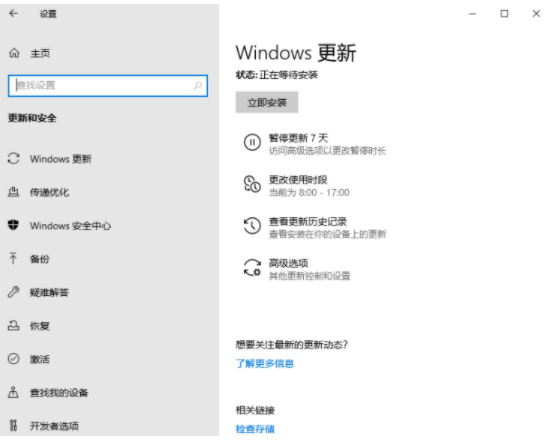The image size is (546, 448).
Task: Open the 主页 home icon
Action: (x=14, y=53)
